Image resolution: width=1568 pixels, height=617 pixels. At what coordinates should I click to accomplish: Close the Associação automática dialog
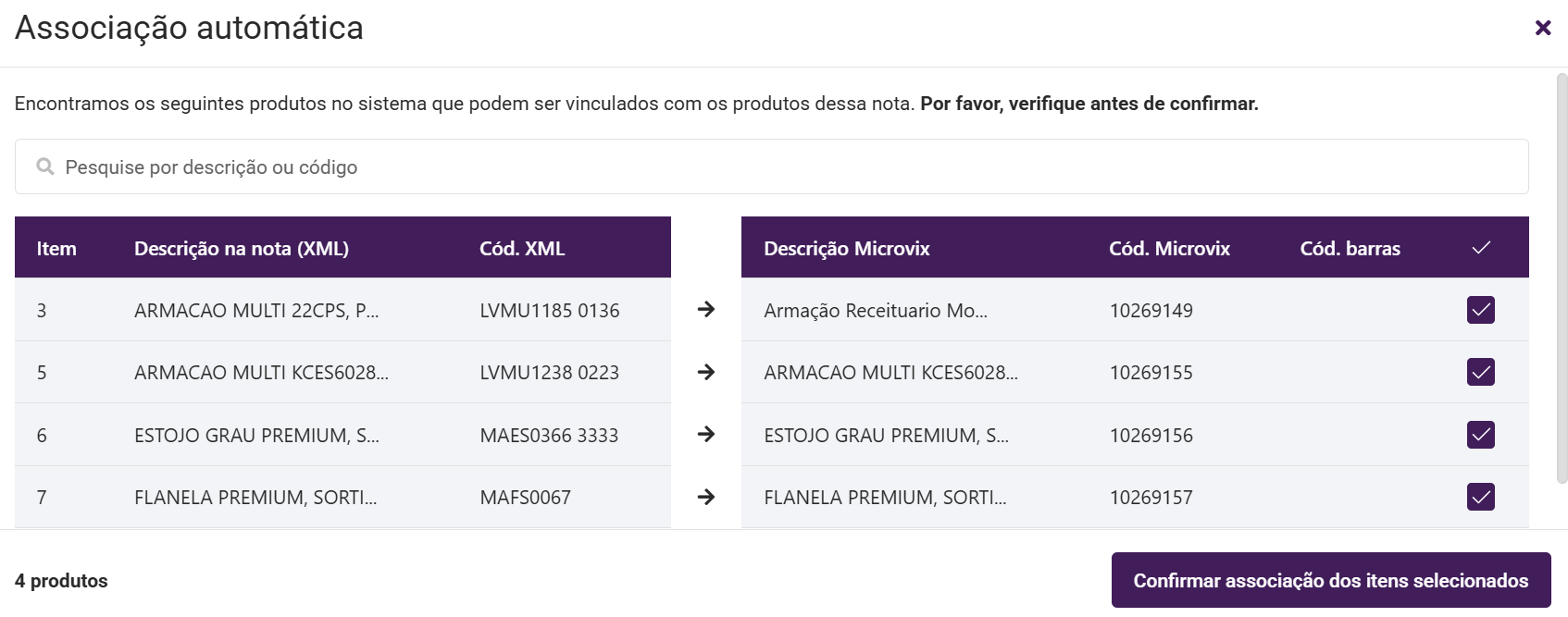point(1543,28)
